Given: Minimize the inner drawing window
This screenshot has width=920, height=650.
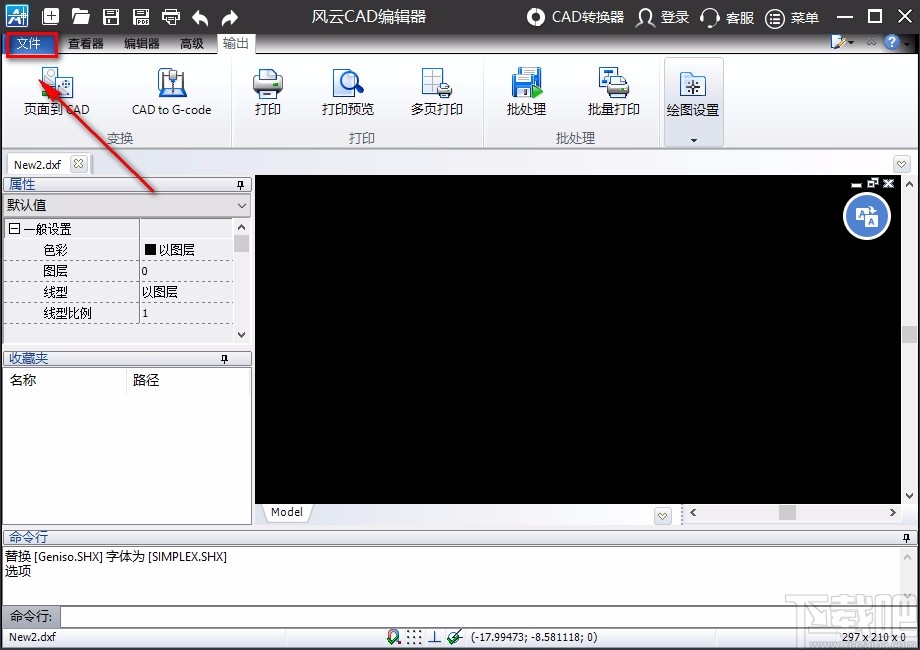Looking at the screenshot, I should coord(857,184).
